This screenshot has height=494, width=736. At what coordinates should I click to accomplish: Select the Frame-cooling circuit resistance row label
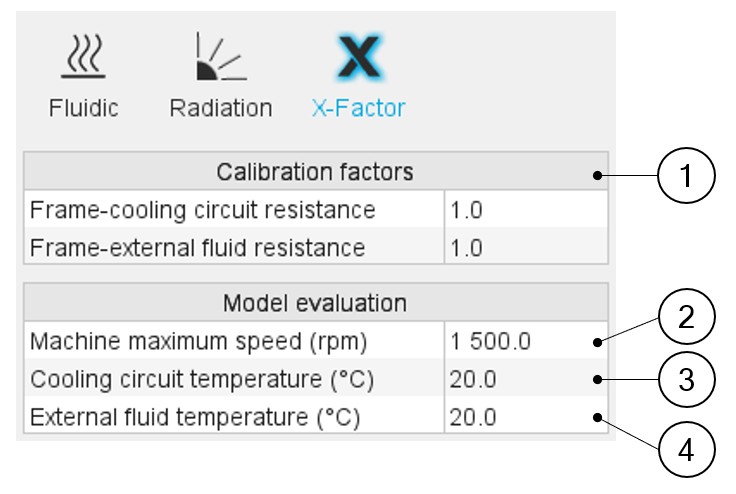[203, 210]
